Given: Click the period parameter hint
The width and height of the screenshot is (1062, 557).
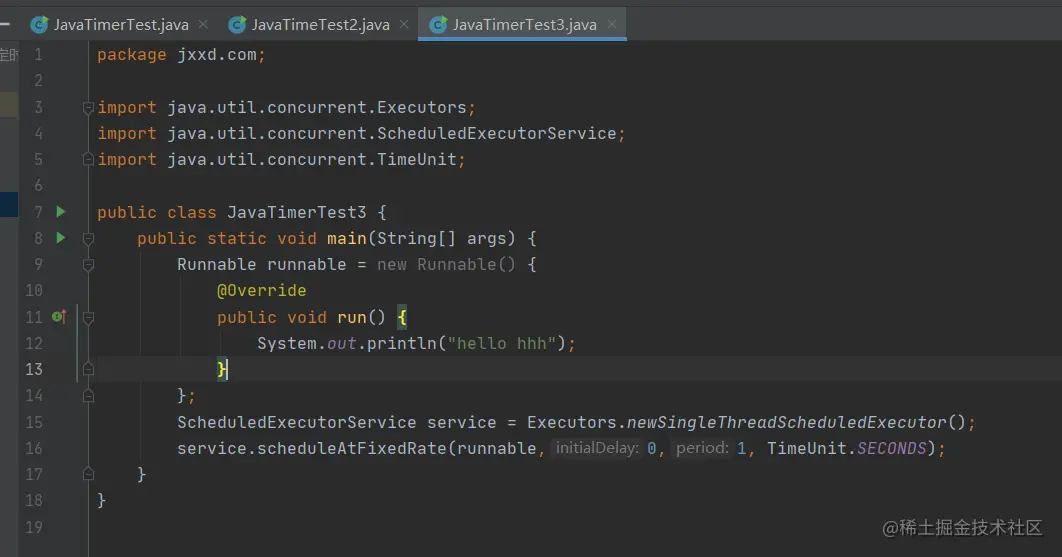Looking at the screenshot, I should point(702,449).
